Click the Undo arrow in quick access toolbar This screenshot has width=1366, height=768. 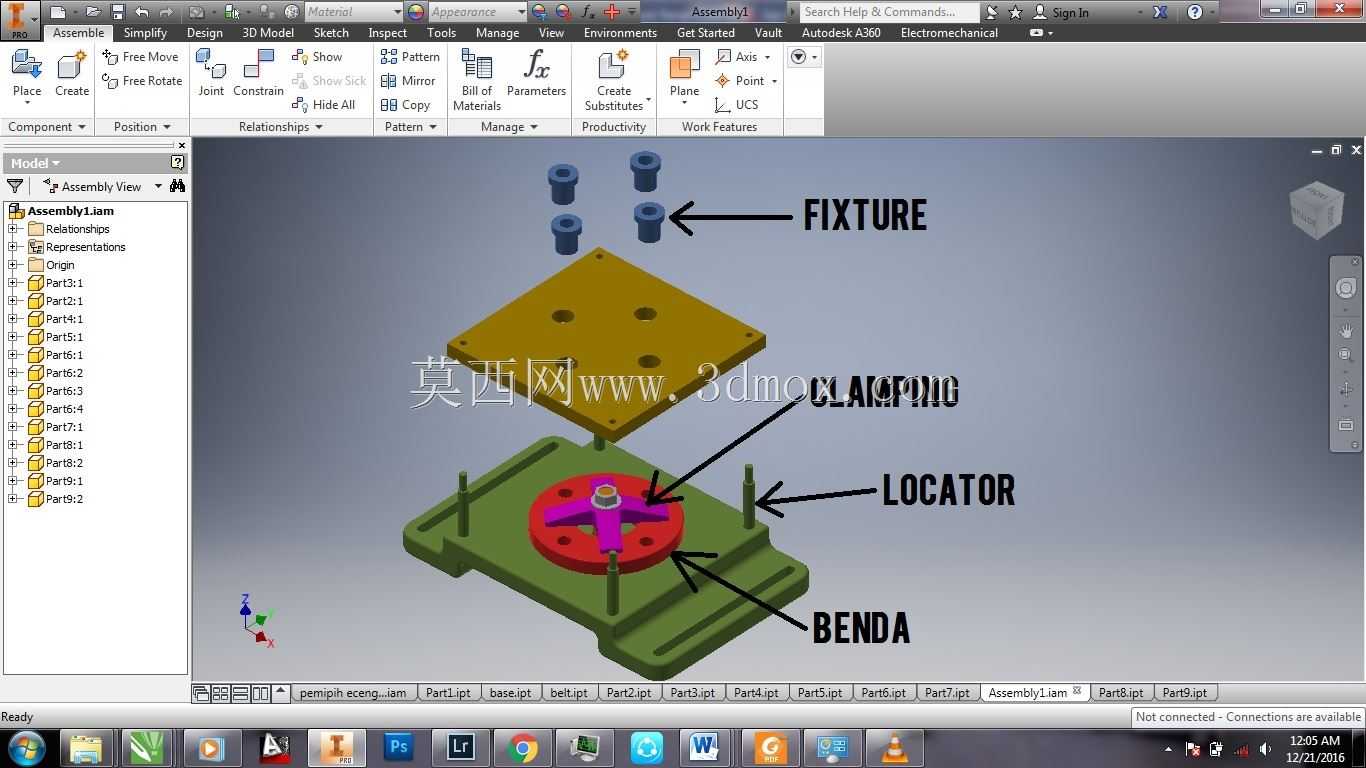pyautogui.click(x=142, y=12)
